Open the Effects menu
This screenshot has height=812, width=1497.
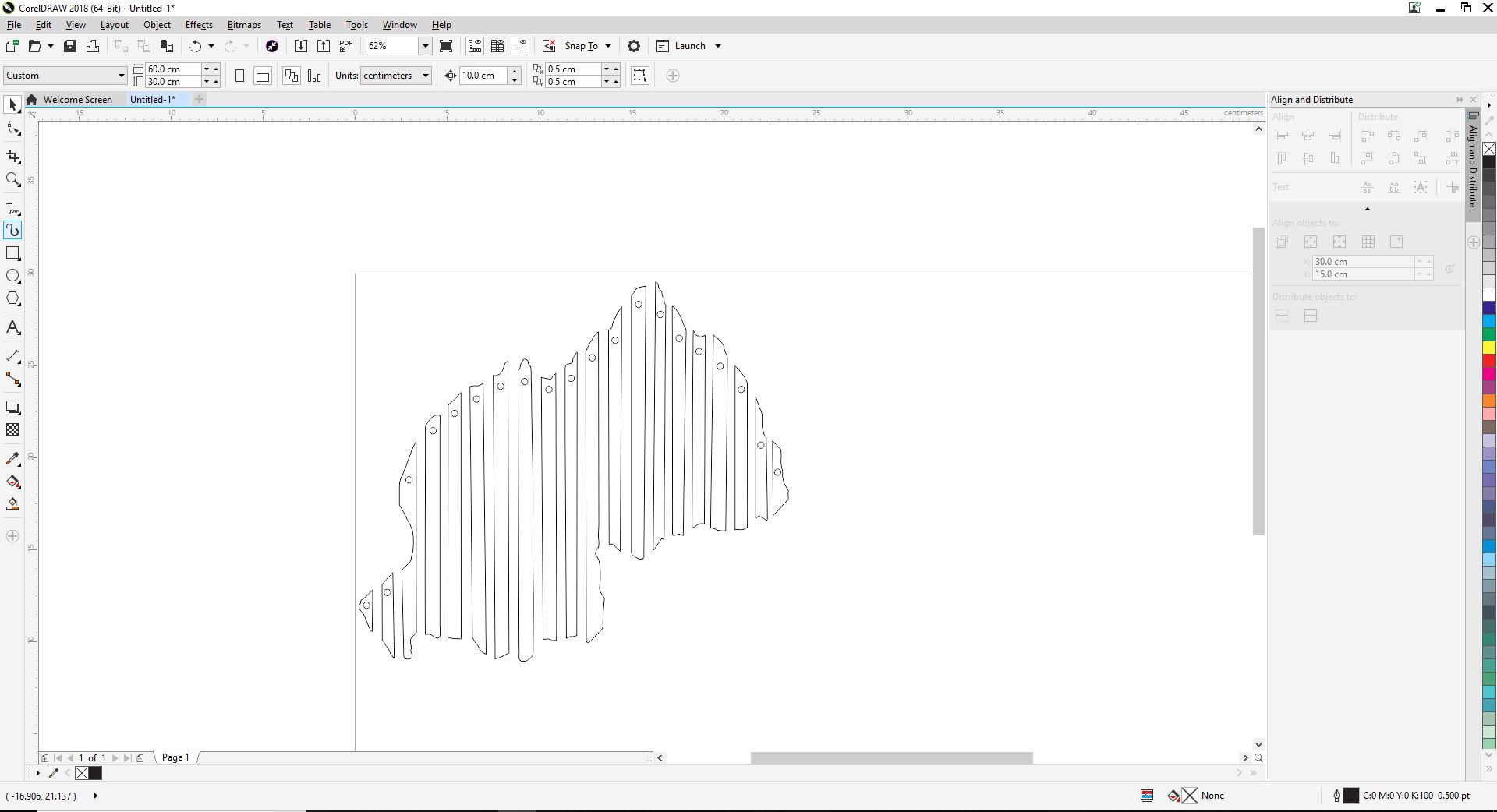coord(199,25)
